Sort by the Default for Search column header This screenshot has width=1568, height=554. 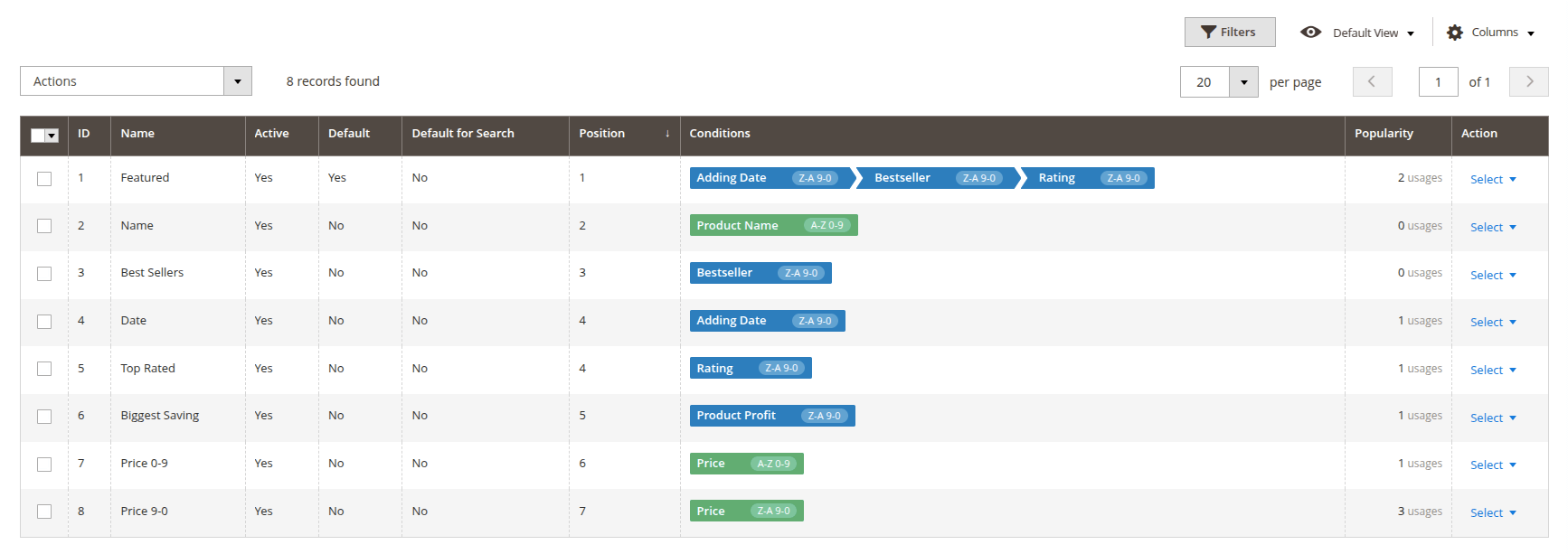(486, 134)
